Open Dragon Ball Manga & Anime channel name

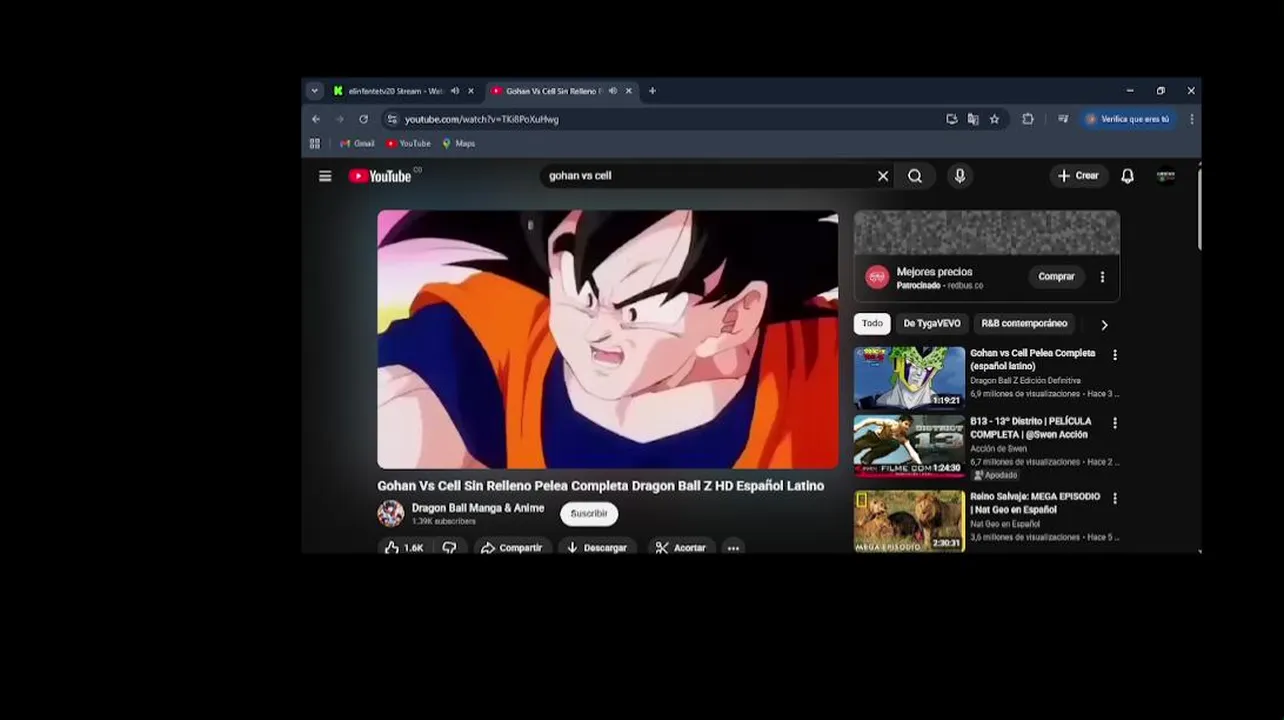coord(478,508)
